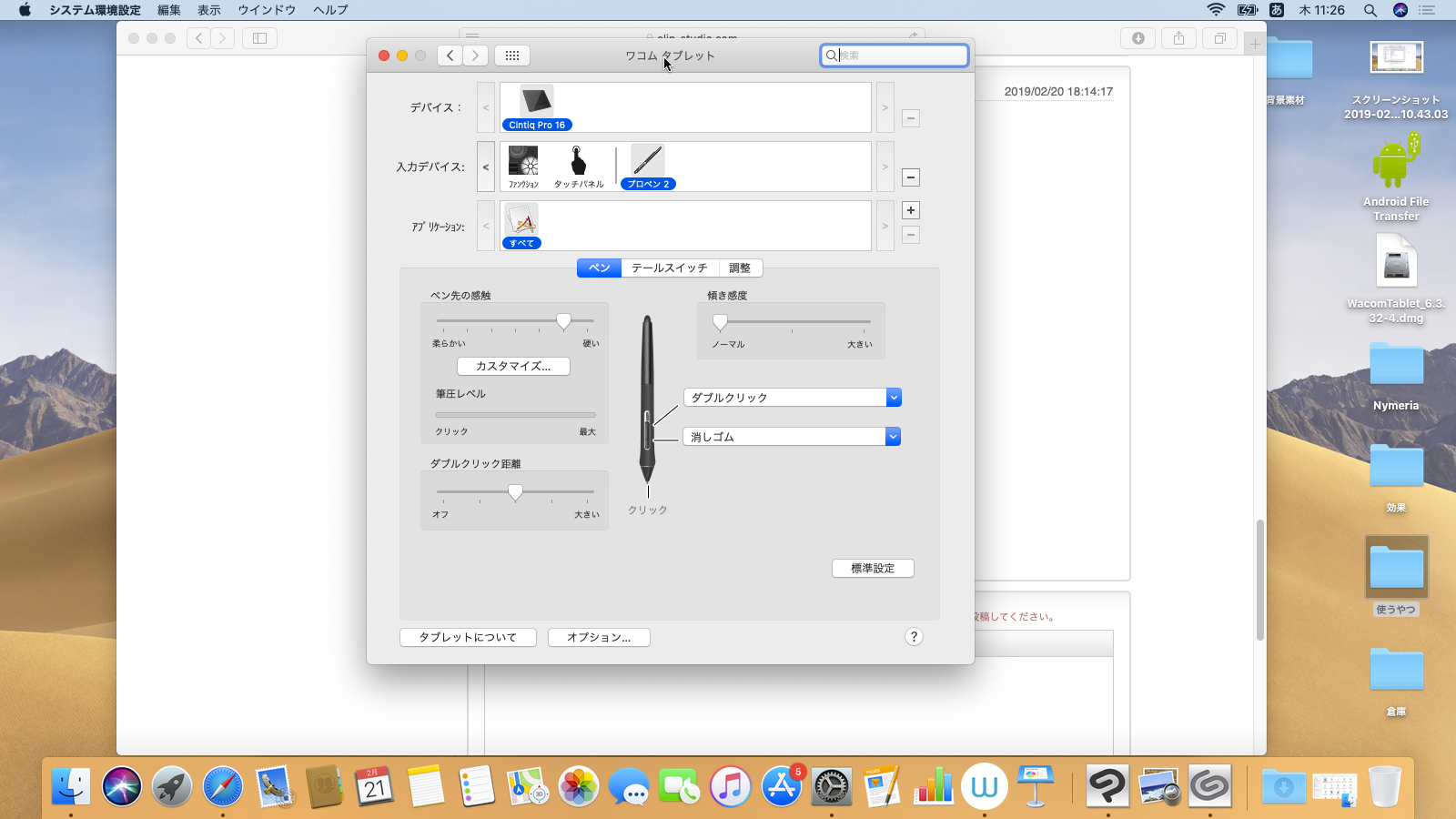
Task: Open the Wacom Desktop Center Dock icon
Action: [984, 785]
